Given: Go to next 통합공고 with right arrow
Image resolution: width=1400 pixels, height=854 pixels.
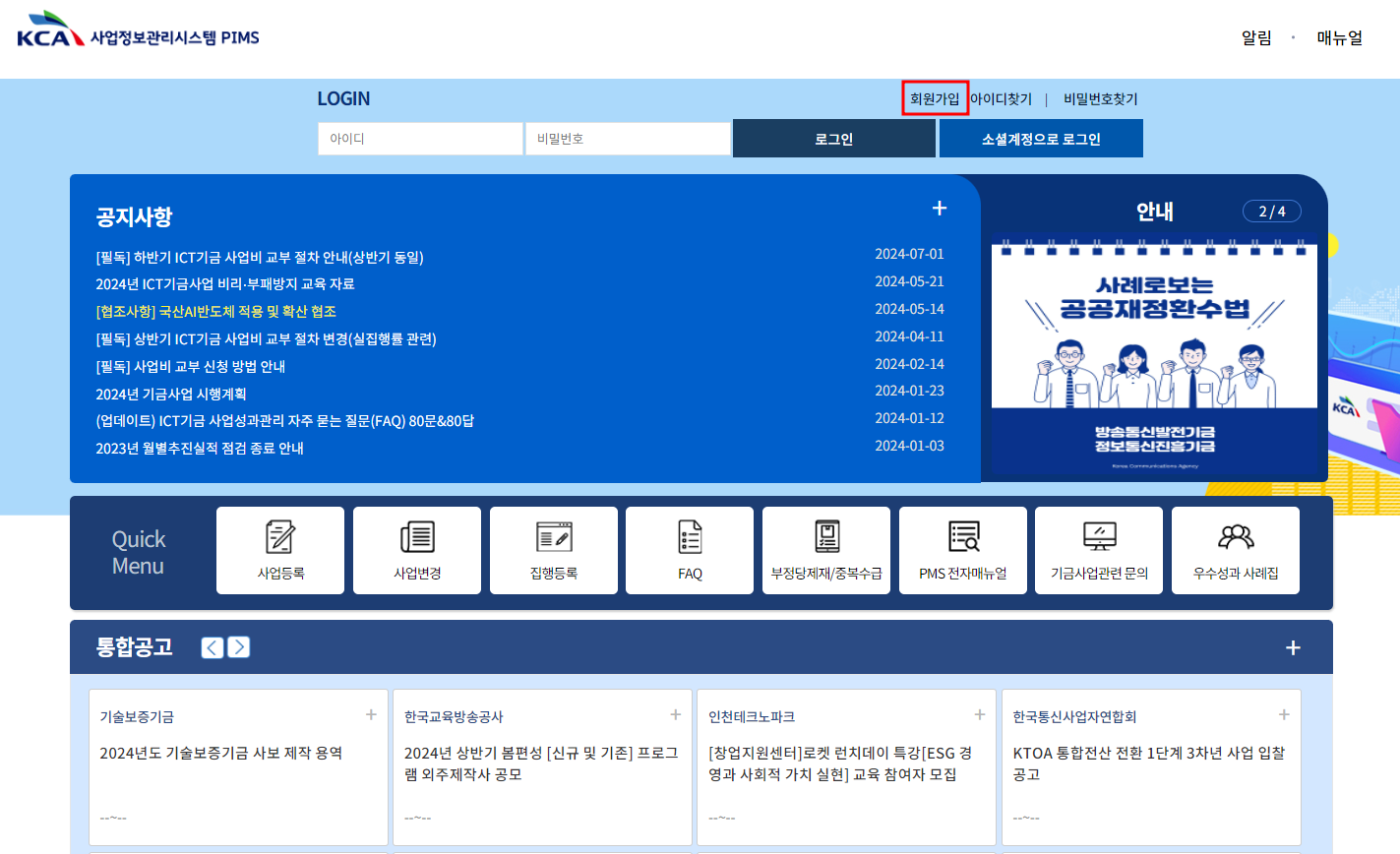Looking at the screenshot, I should [239, 647].
